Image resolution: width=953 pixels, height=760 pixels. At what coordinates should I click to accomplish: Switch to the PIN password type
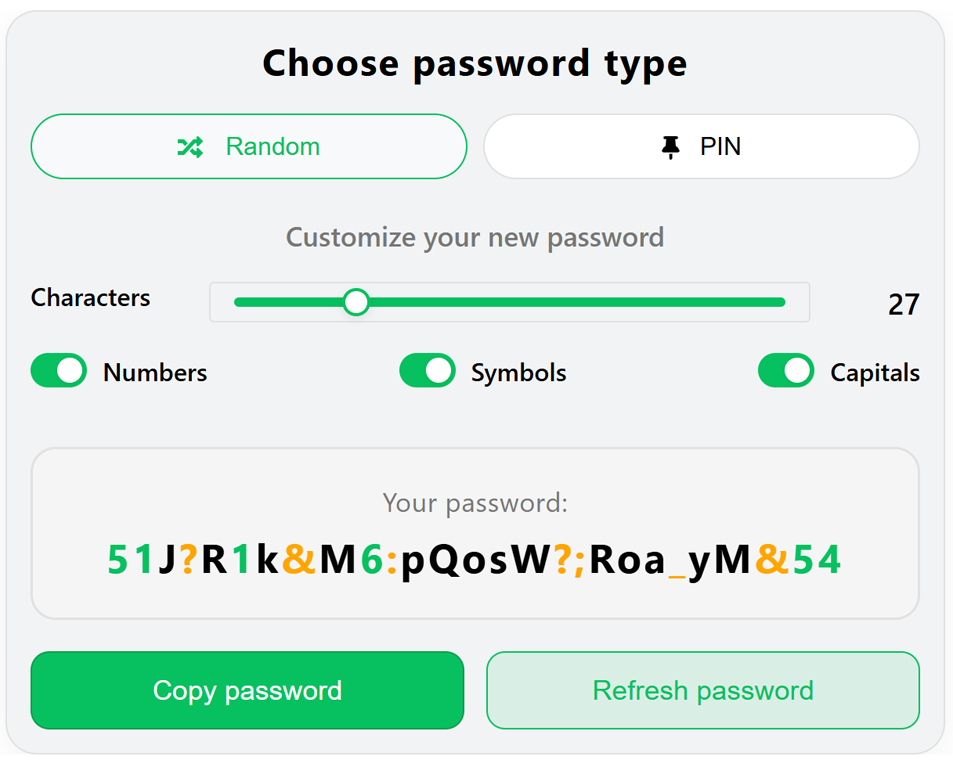pos(701,146)
